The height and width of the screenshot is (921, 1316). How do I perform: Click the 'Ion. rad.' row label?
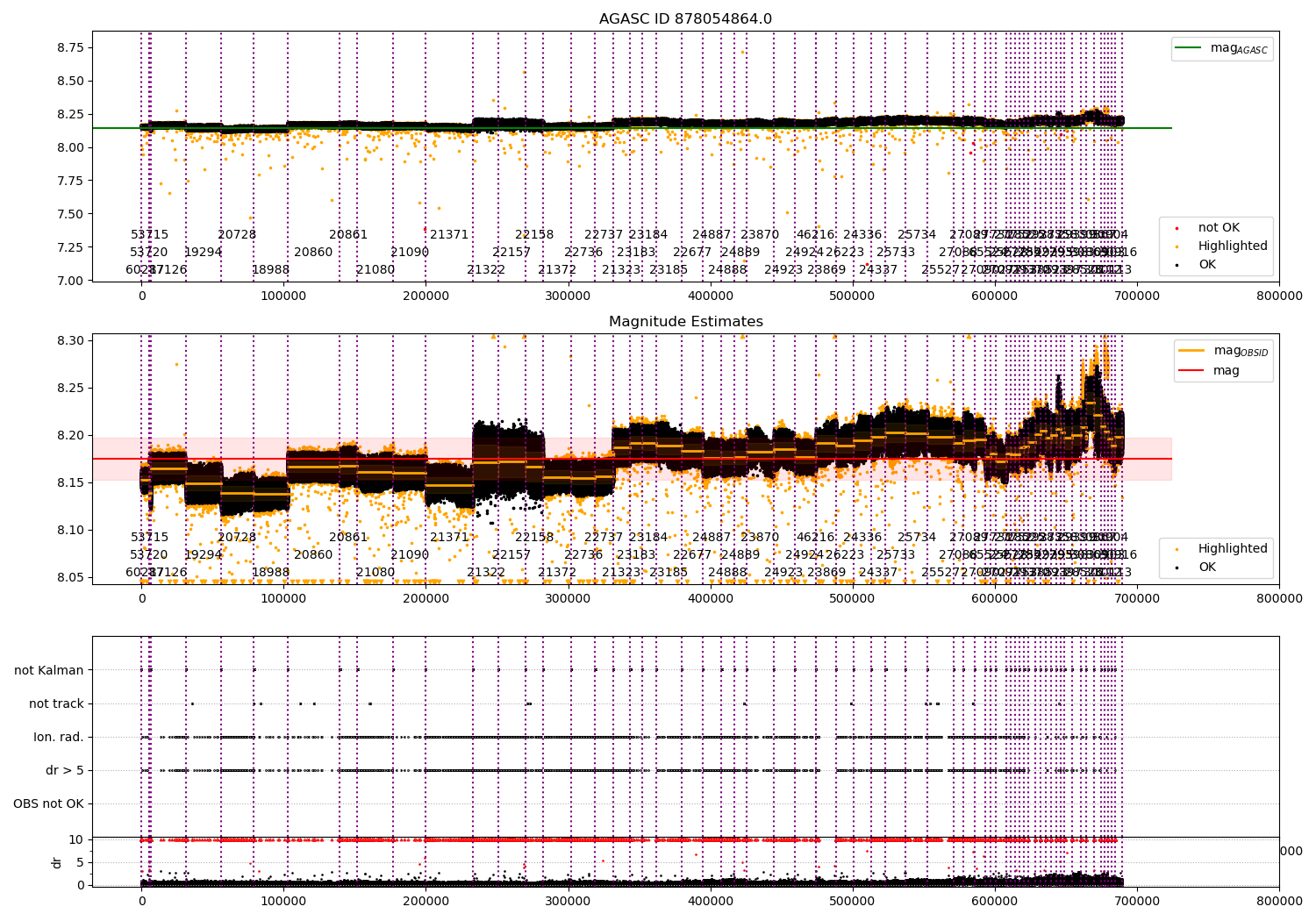(x=59, y=737)
